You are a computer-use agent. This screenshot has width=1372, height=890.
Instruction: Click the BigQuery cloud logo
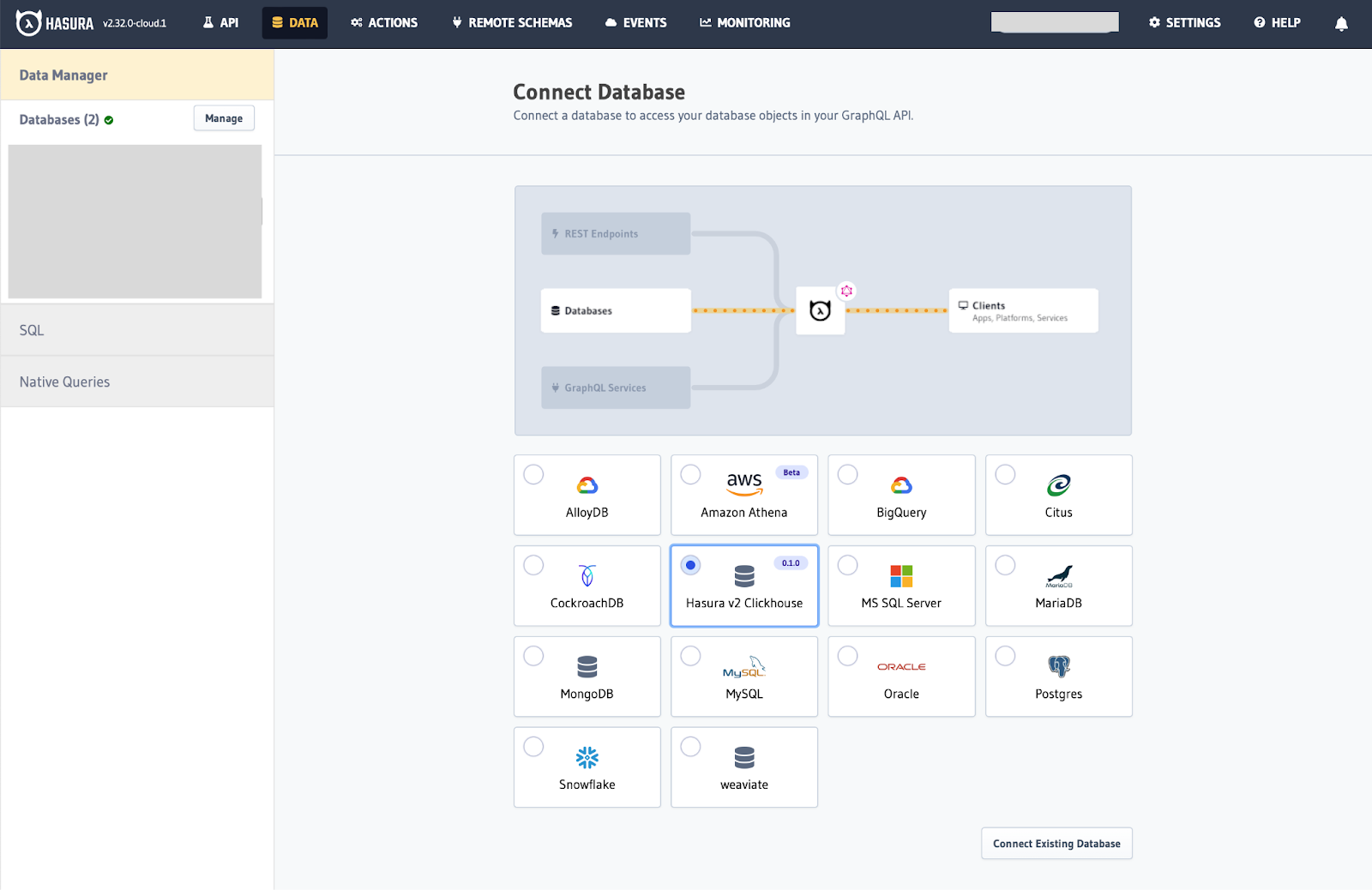click(x=901, y=485)
